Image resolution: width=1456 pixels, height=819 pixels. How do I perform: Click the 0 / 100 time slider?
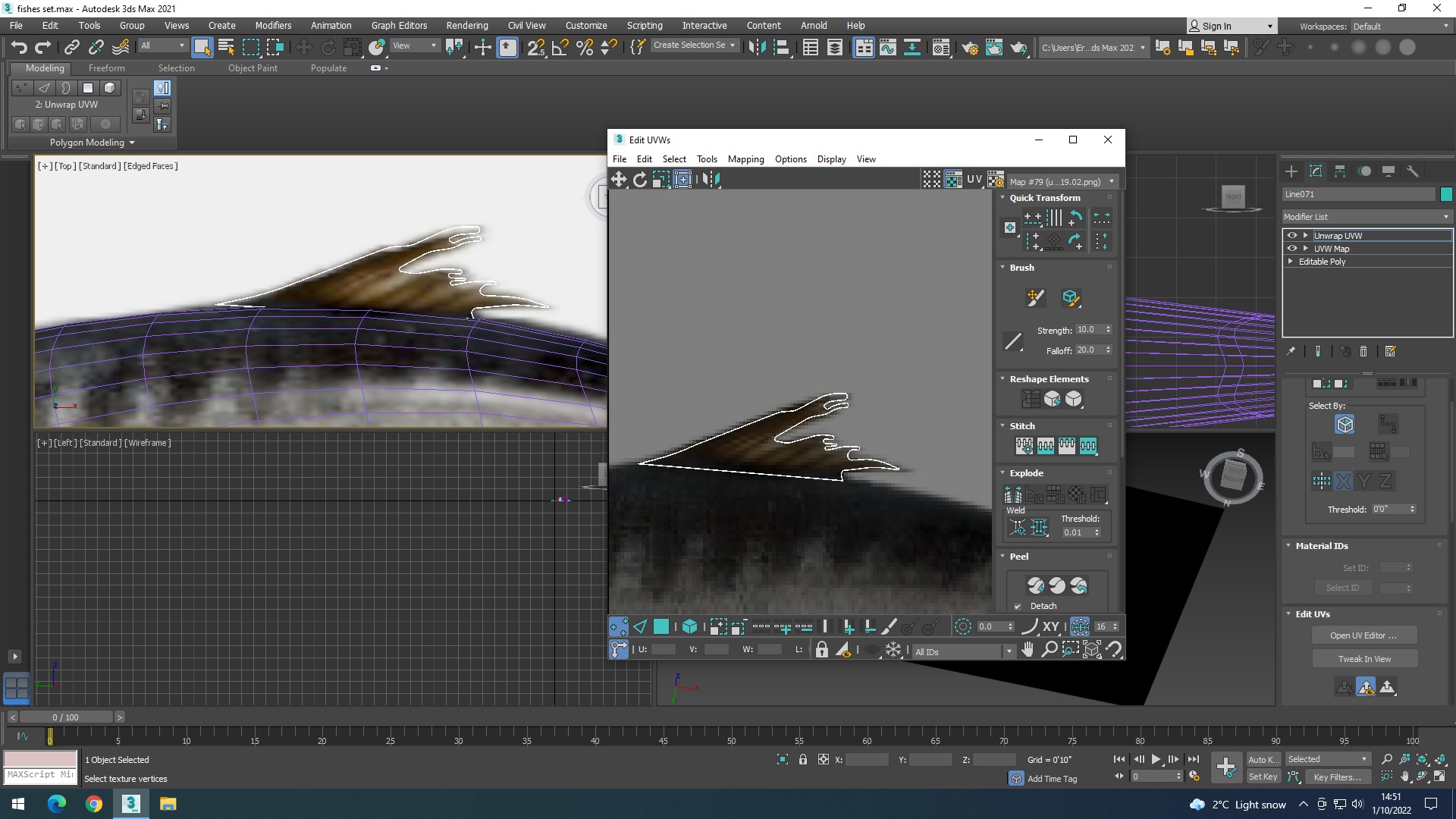pyautogui.click(x=66, y=717)
